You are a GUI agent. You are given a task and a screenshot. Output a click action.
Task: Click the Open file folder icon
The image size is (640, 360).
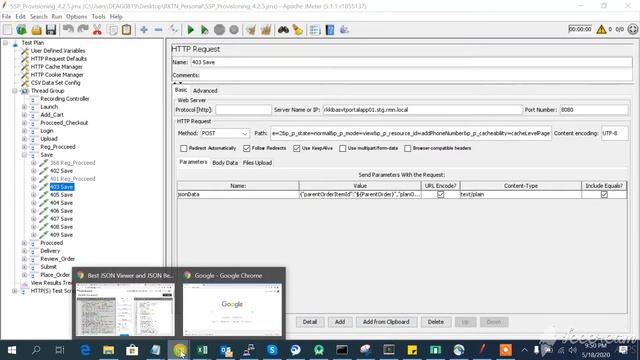[x=36, y=29]
